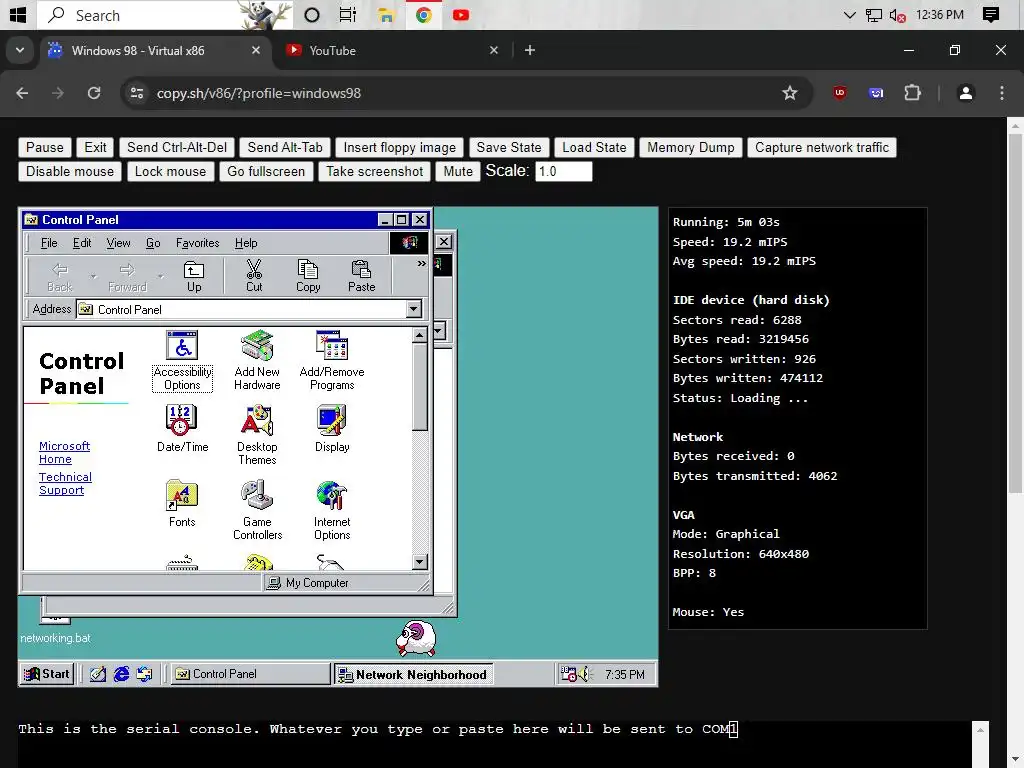Bookmark page with the star icon

pyautogui.click(x=790, y=93)
